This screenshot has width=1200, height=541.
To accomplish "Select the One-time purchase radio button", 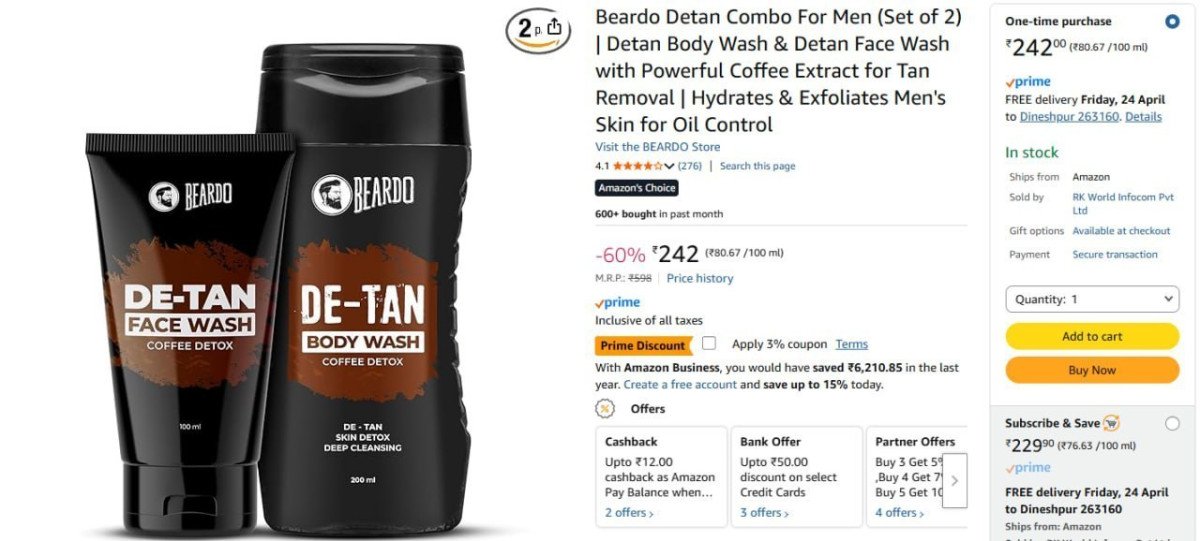I will point(1172,21).
